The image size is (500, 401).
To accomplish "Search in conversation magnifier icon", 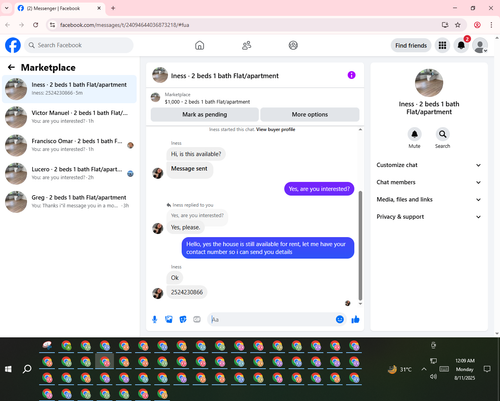I will [442, 134].
